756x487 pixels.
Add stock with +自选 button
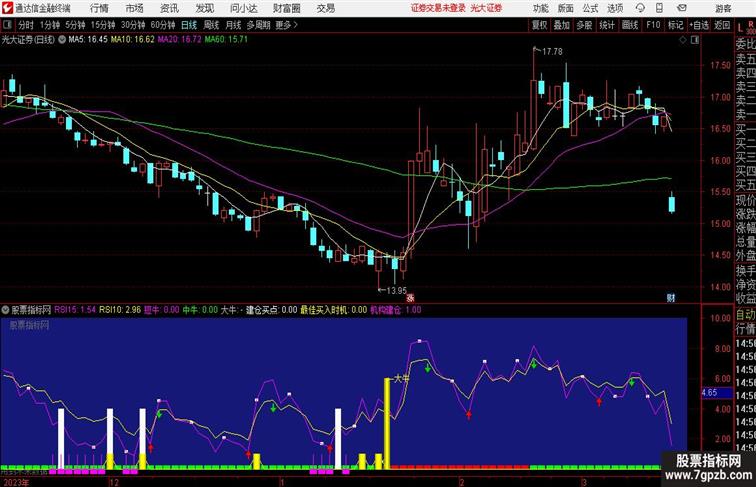[x=699, y=25]
